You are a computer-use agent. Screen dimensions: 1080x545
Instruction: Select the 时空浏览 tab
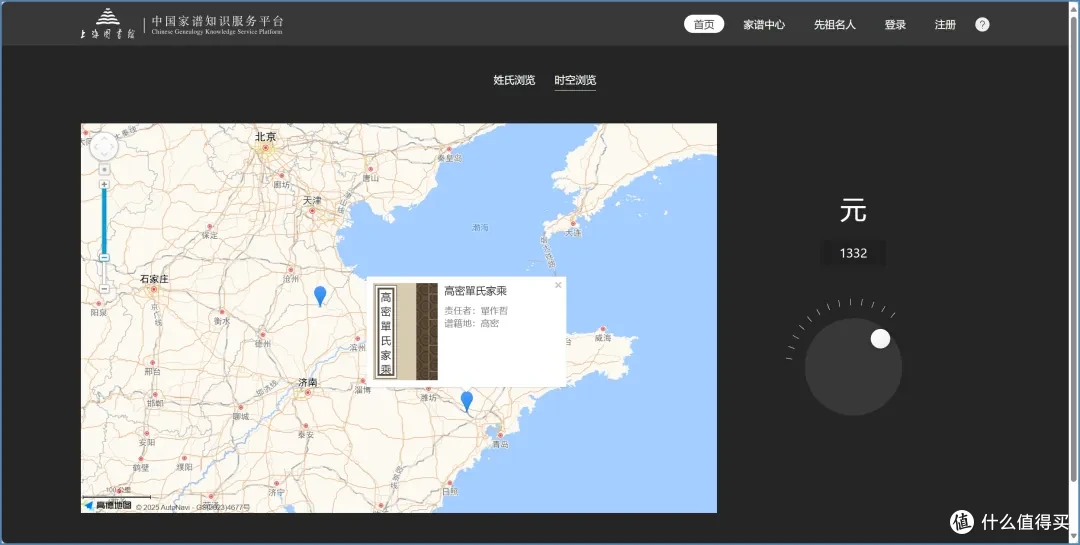tap(575, 80)
